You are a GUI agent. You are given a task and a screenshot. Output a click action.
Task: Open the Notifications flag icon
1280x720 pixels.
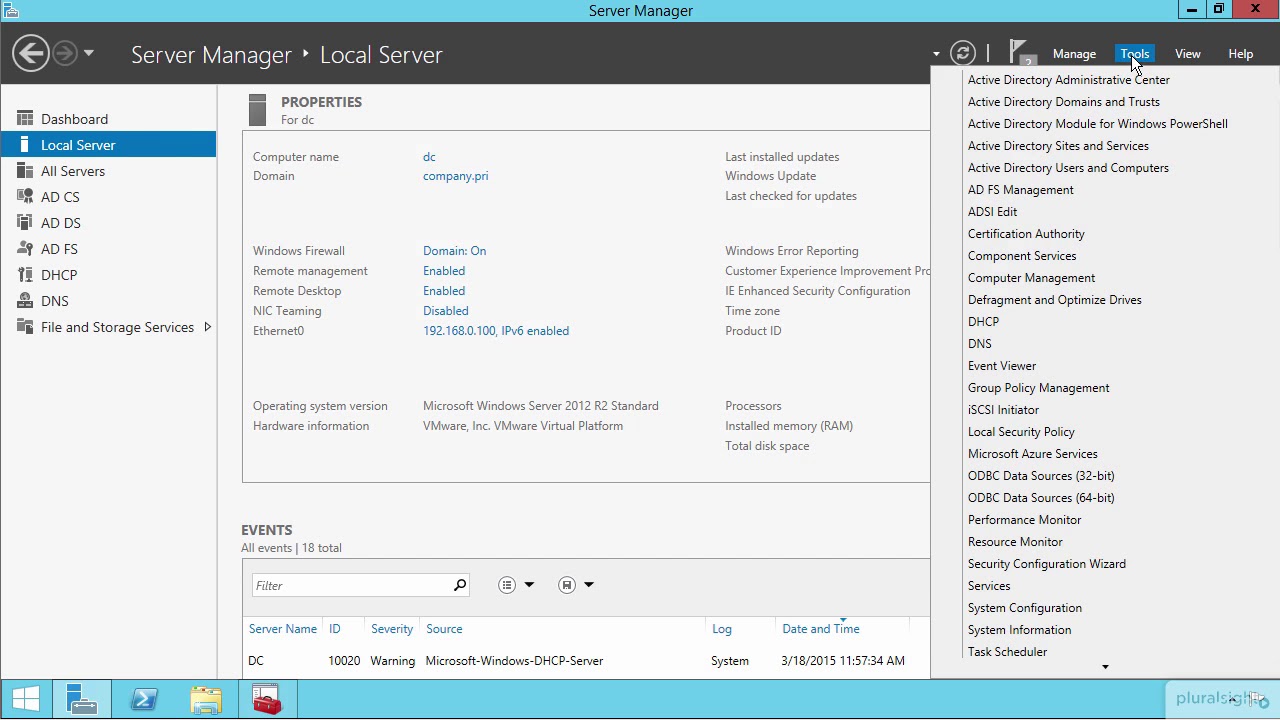click(1020, 53)
